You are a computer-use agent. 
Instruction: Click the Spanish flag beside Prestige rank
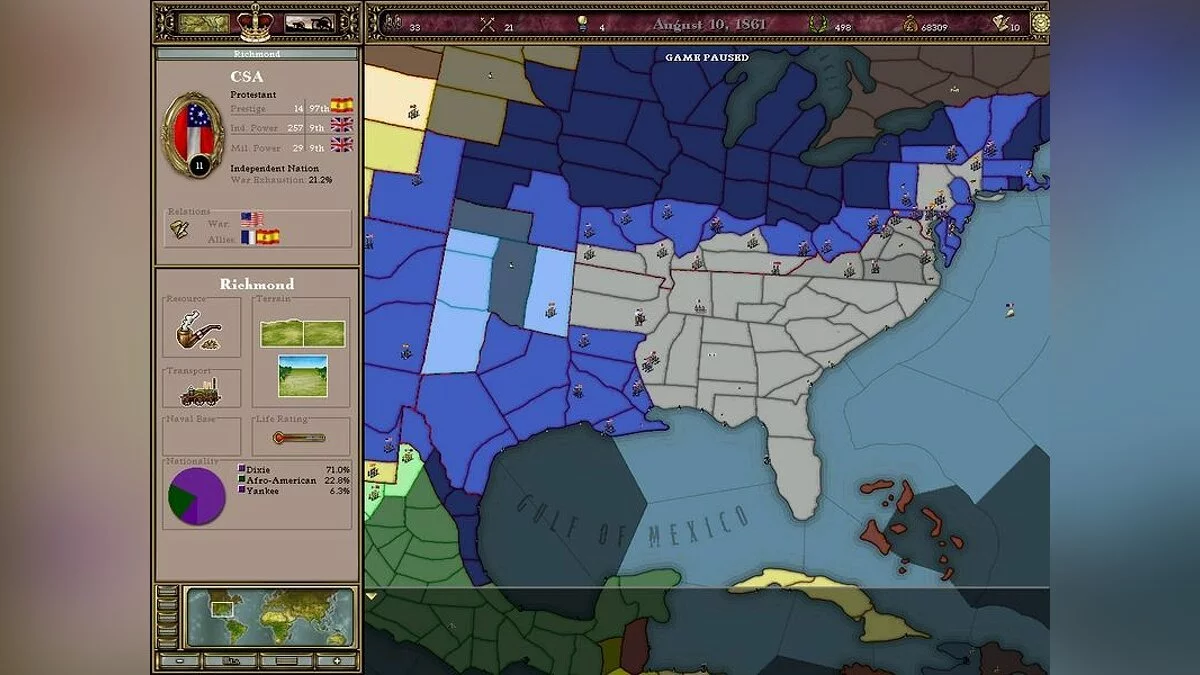pyautogui.click(x=342, y=105)
